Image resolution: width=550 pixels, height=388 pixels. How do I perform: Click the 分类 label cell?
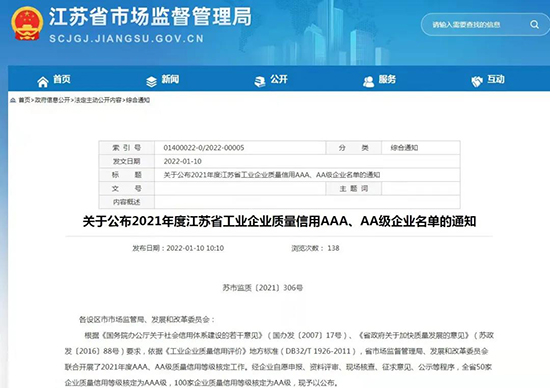(354, 148)
